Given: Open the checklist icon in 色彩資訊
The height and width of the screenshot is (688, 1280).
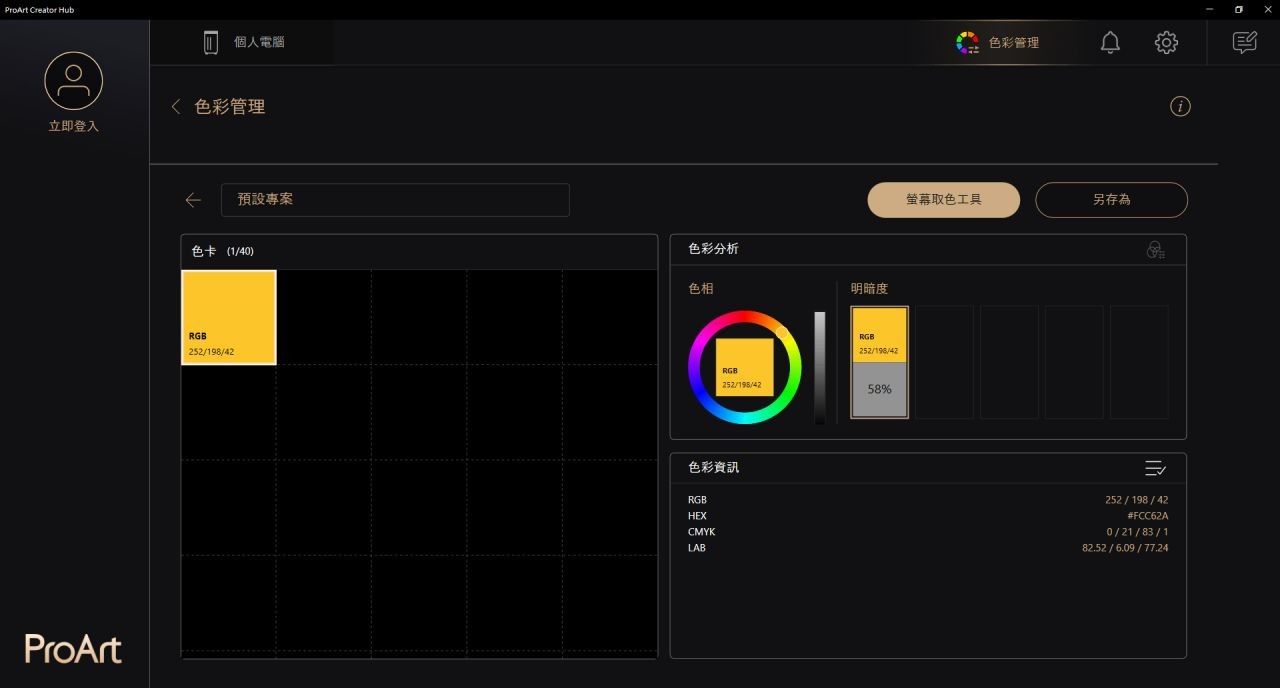Looking at the screenshot, I should 1155,468.
